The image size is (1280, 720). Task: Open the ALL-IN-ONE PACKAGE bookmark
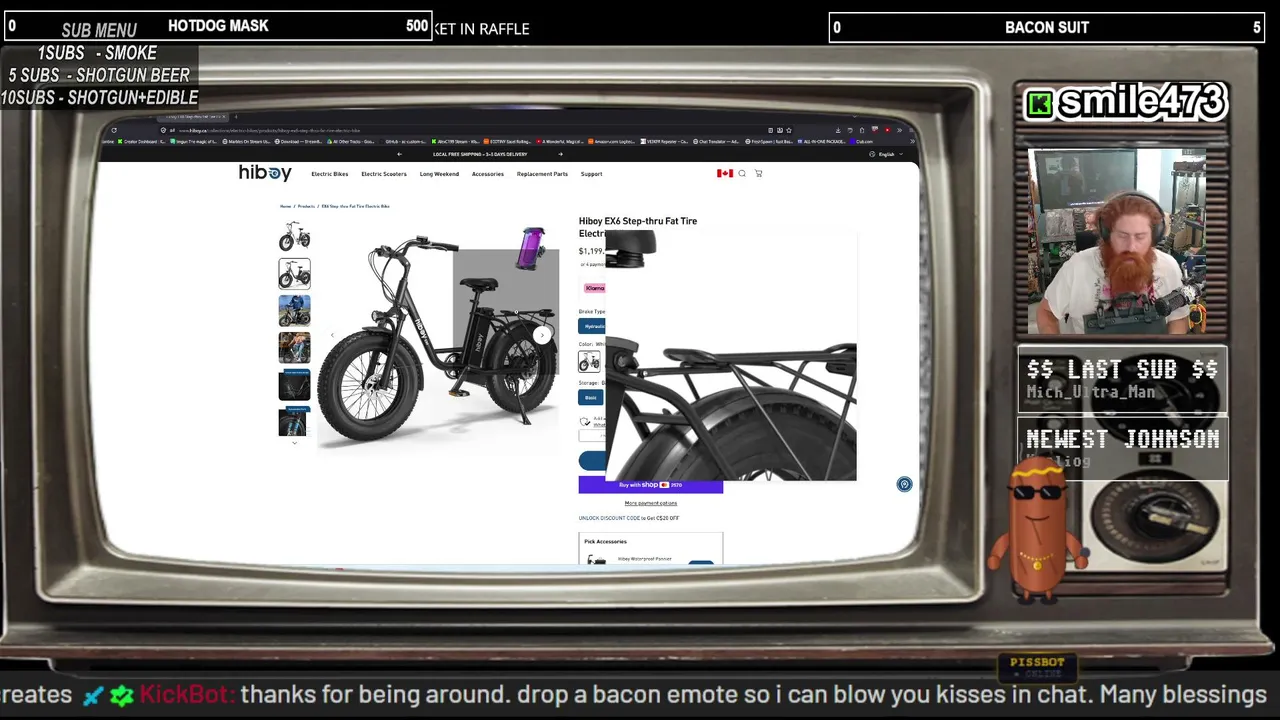point(820,142)
